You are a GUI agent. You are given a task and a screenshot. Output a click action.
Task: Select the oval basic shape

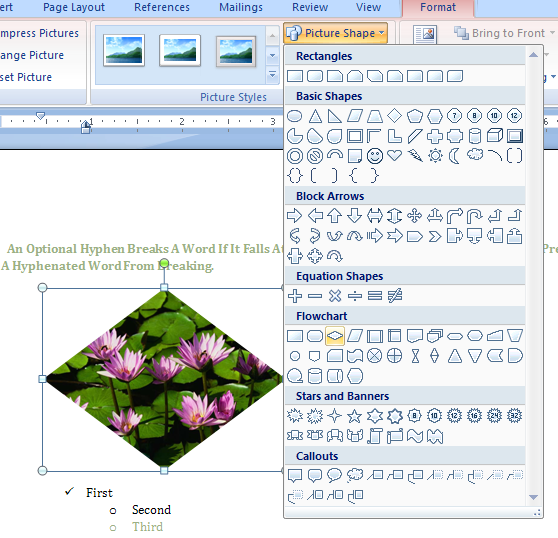tap(295, 116)
